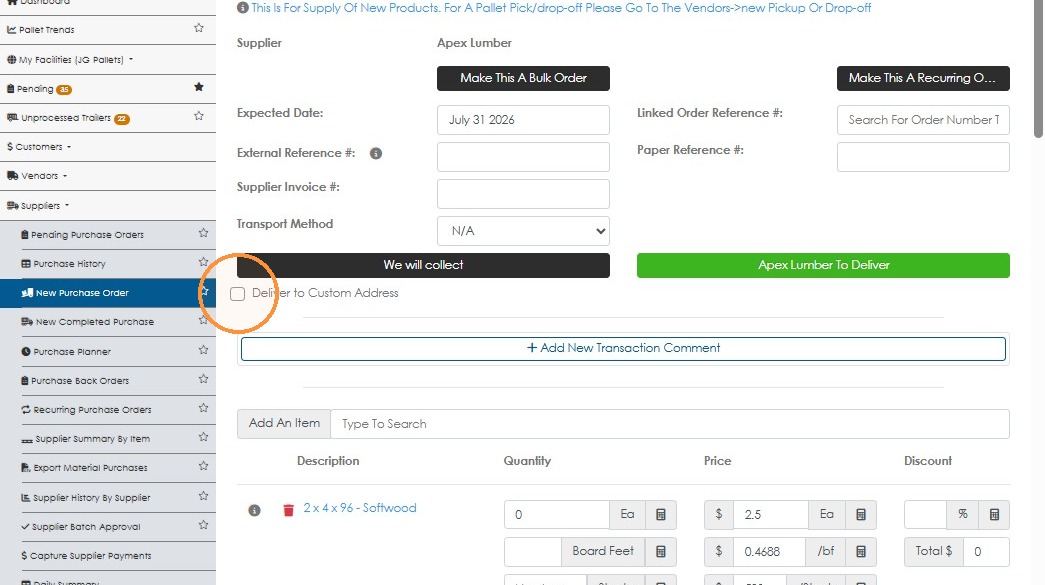Screen dimensions: 1045x585
Task: Expand the Vendors menu
Action: (x=37, y=176)
